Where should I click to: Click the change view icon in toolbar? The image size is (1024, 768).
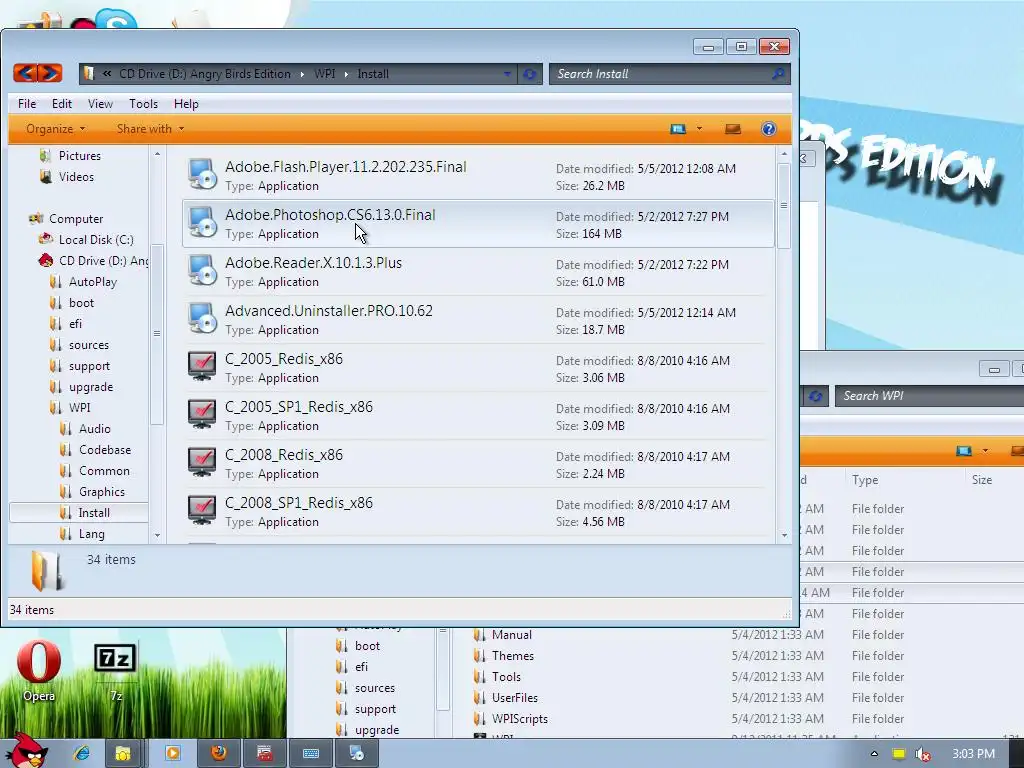(678, 129)
